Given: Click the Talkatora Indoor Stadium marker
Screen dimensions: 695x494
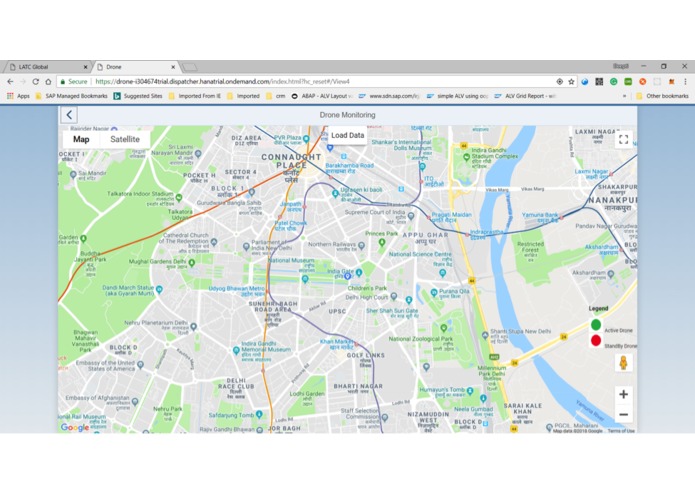Looking at the screenshot, I should 179,197.
